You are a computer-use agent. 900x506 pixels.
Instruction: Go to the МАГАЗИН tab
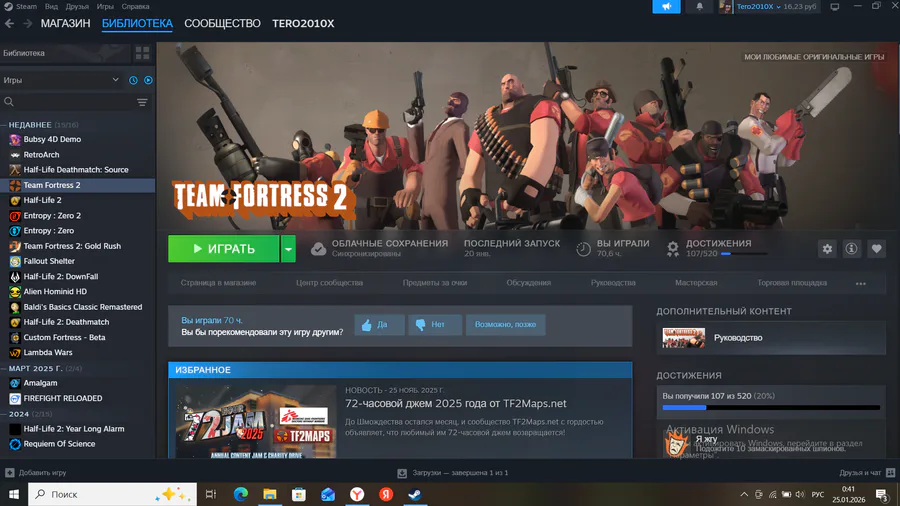click(x=65, y=24)
